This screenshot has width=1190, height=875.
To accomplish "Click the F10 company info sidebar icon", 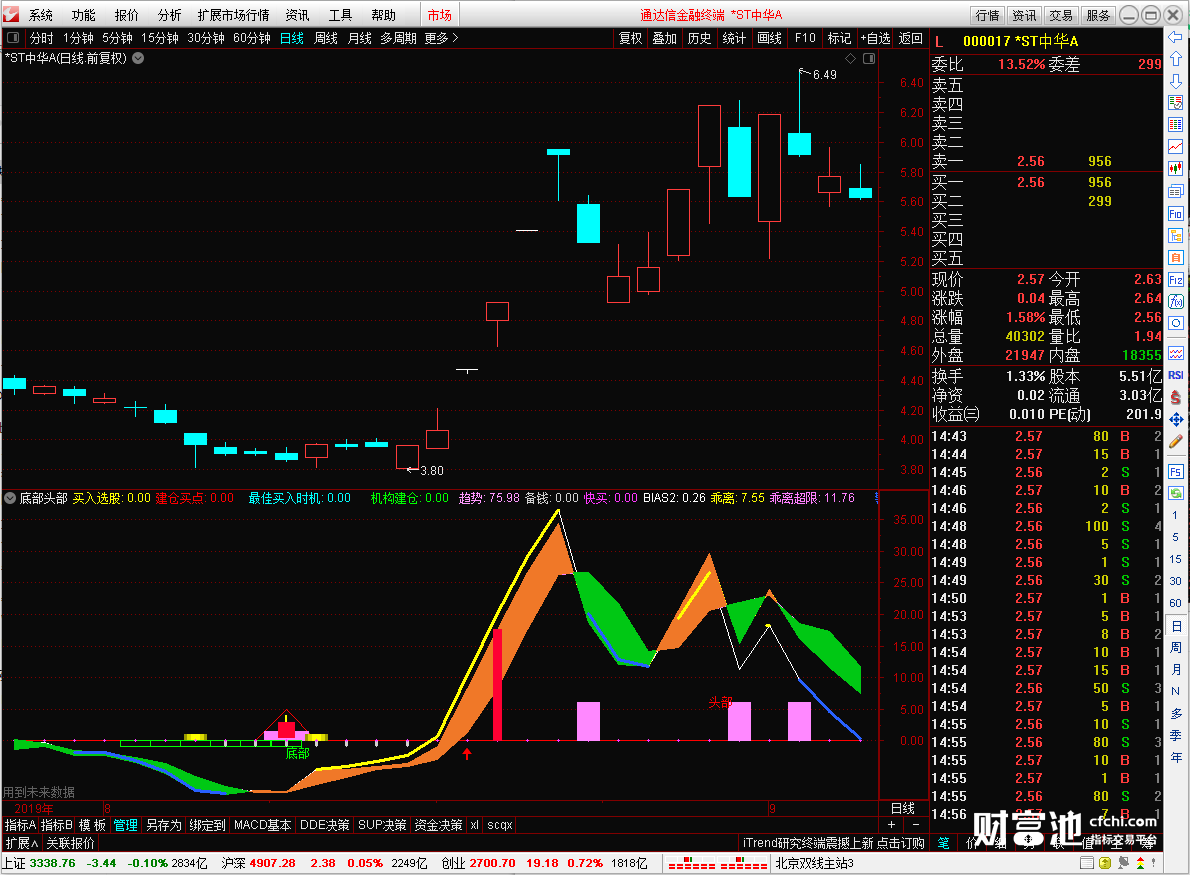I will (1176, 214).
